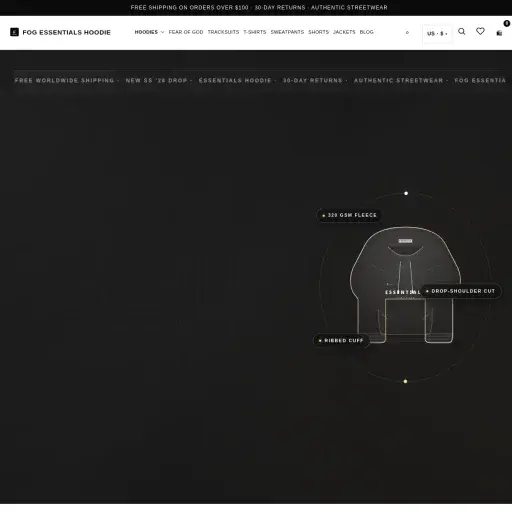Click the small icon left of currency selector

point(407,33)
